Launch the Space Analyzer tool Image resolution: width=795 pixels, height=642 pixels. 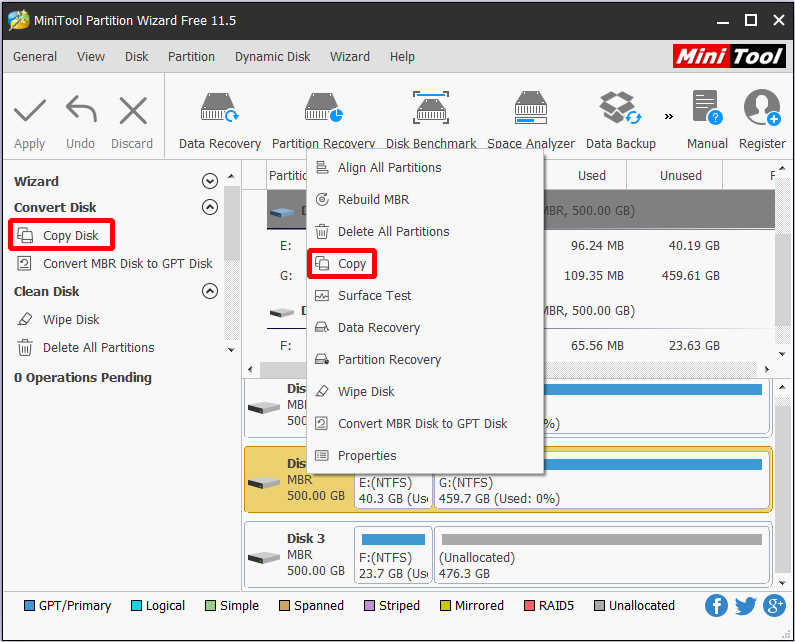tap(531, 121)
